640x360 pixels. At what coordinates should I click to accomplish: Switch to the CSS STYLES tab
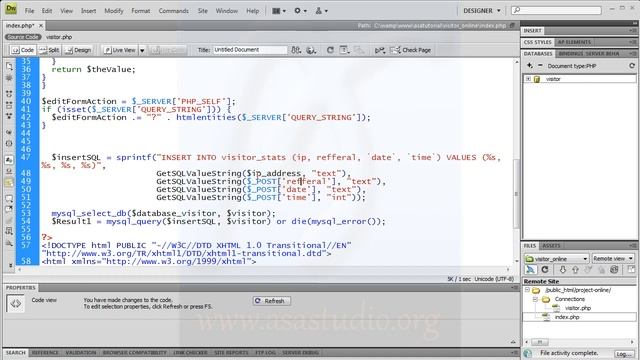[x=538, y=42]
